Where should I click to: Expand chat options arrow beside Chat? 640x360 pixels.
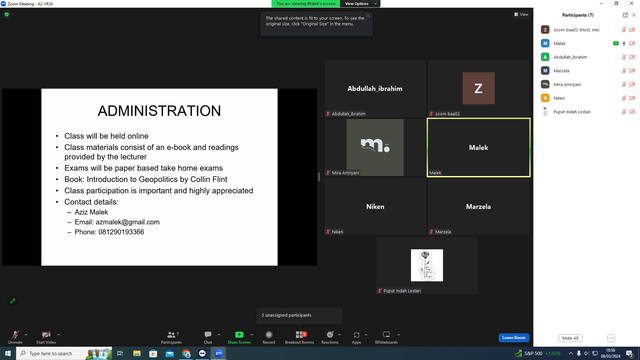(x=219, y=335)
